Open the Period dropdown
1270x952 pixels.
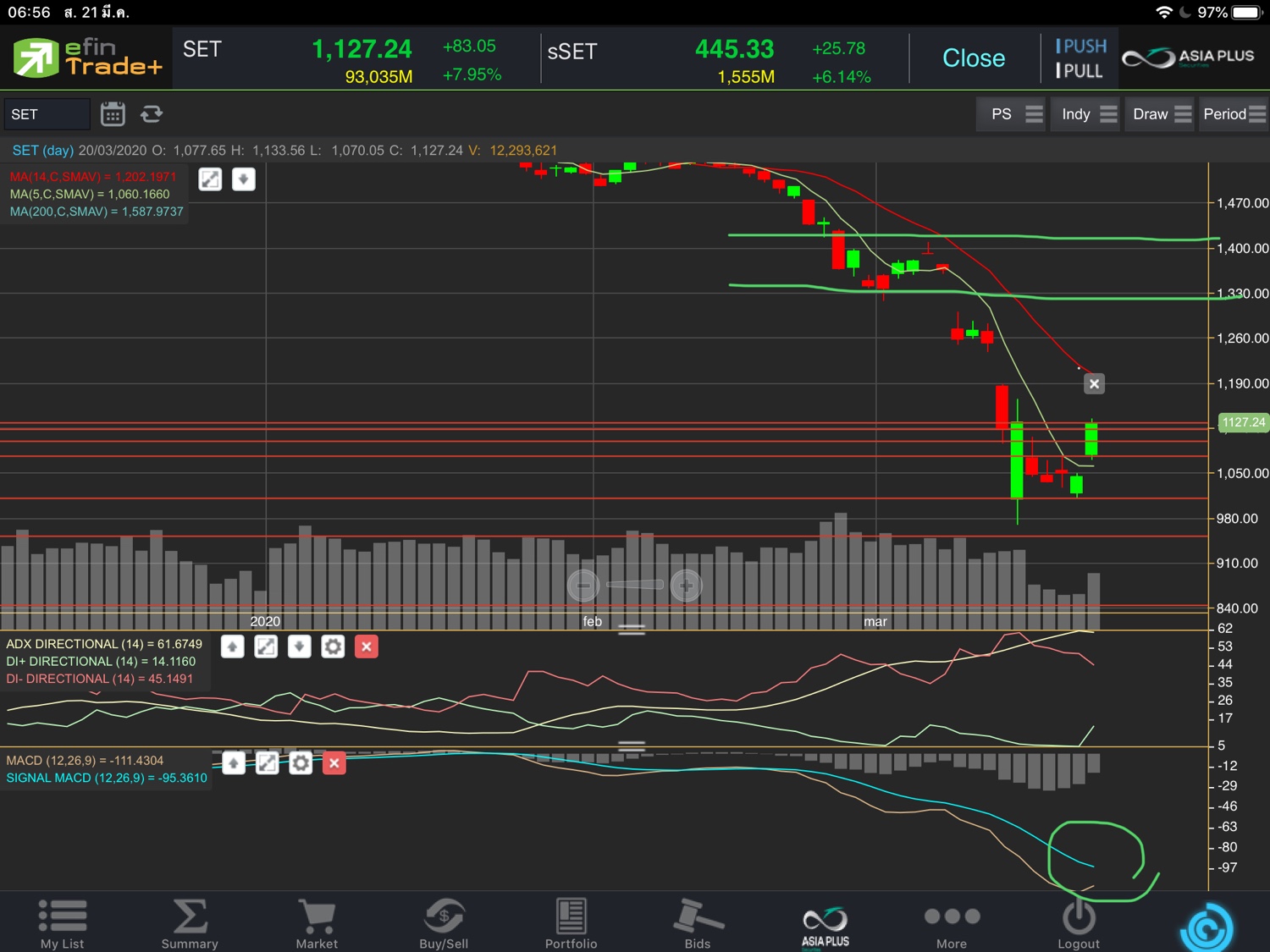coord(1234,114)
